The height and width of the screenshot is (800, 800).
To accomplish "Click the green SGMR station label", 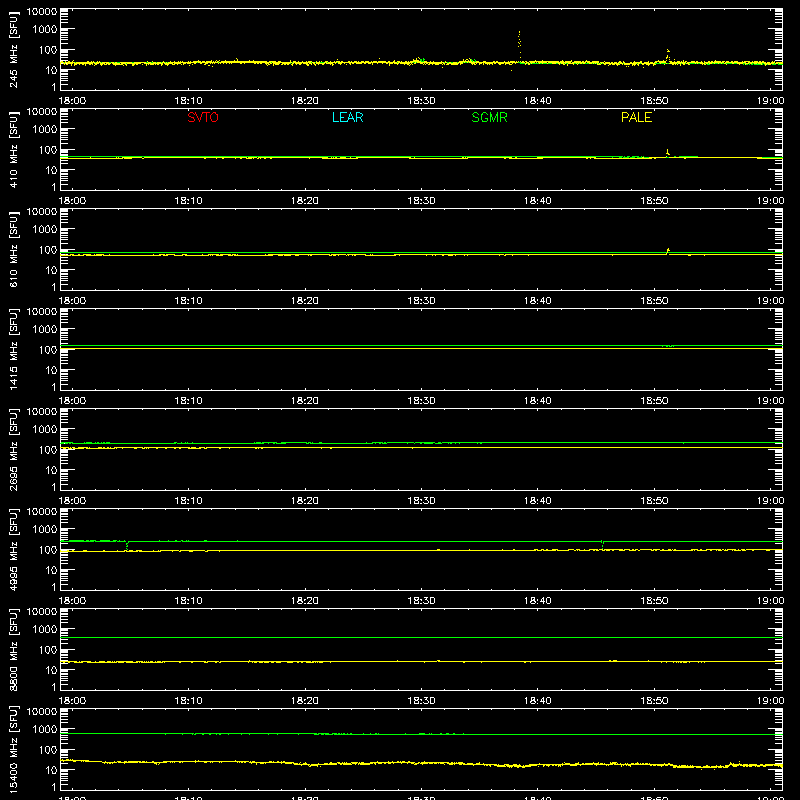I will (489, 117).
